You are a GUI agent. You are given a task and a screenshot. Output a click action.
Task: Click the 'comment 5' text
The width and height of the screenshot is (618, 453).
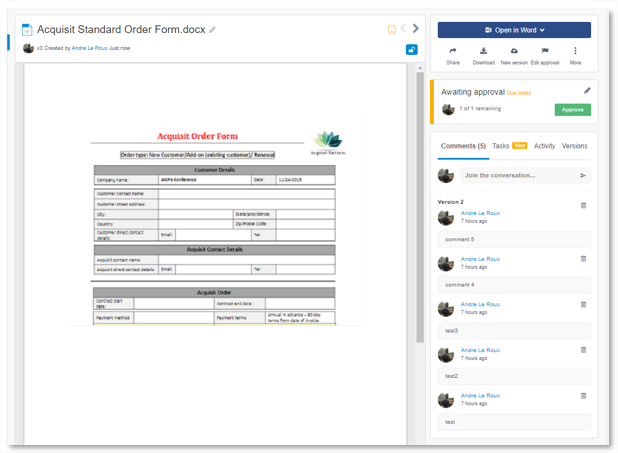460,239
